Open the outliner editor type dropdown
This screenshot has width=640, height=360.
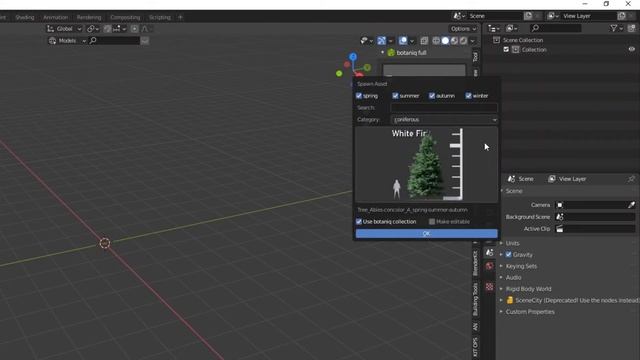point(493,29)
